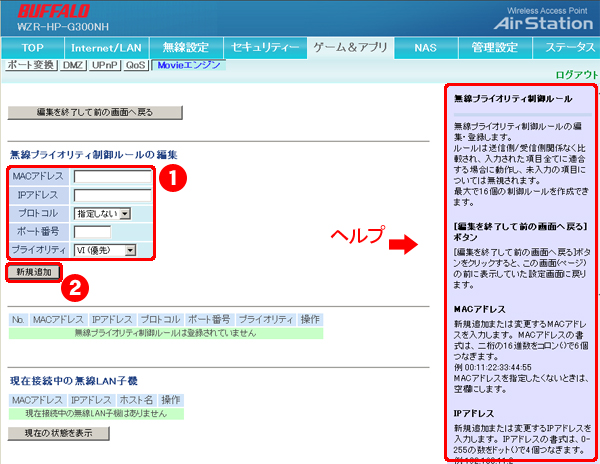This screenshot has height=464, width=600.
Task: Click the プロトコル column header in rules table
Action: tap(160, 319)
